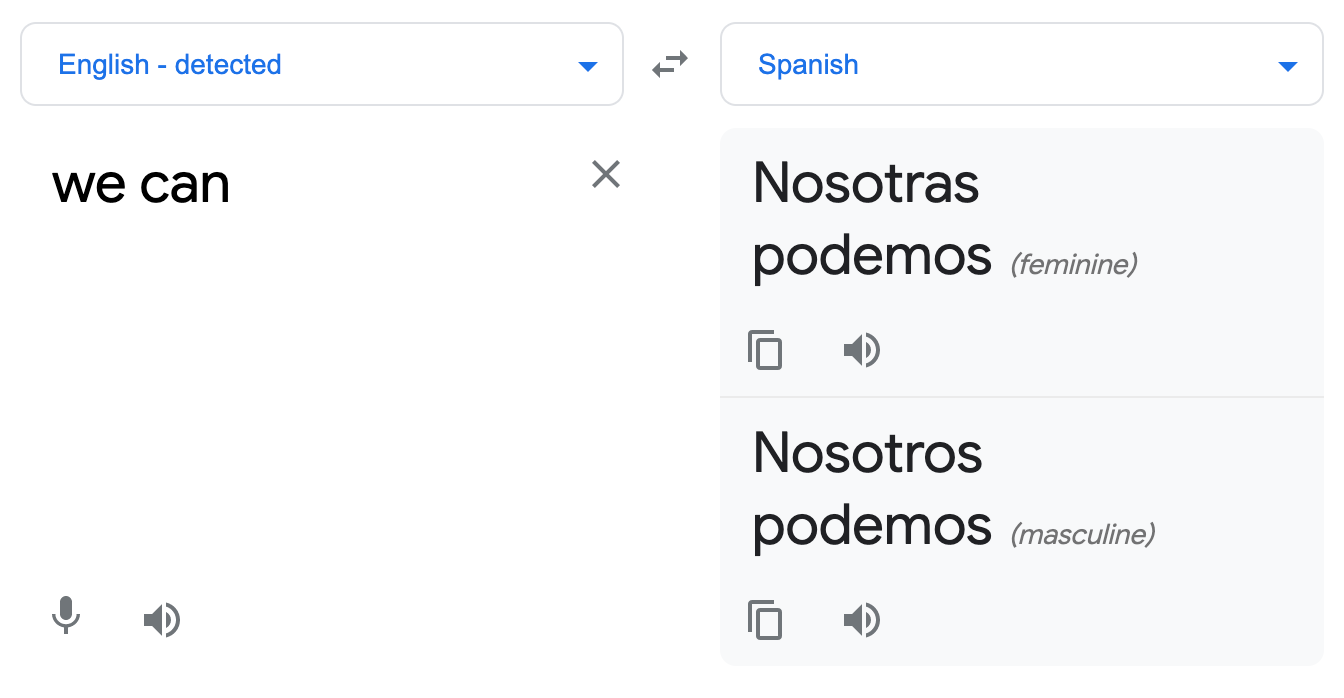Choose the feminine translation variant
The height and width of the screenshot is (698, 1344).
pyautogui.click(x=870, y=220)
